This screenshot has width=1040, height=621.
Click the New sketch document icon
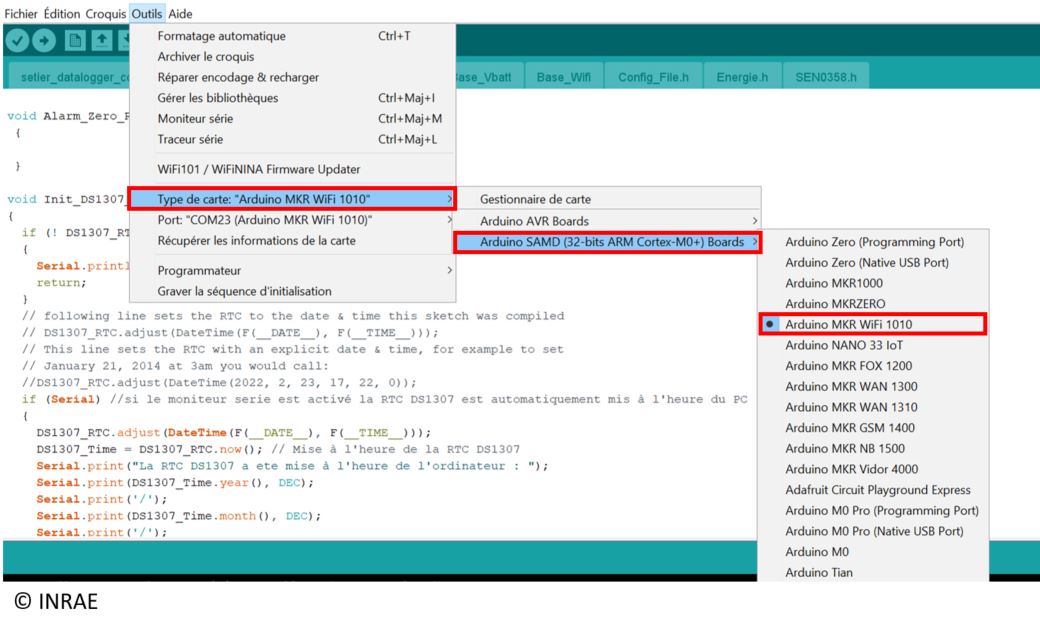click(x=74, y=41)
